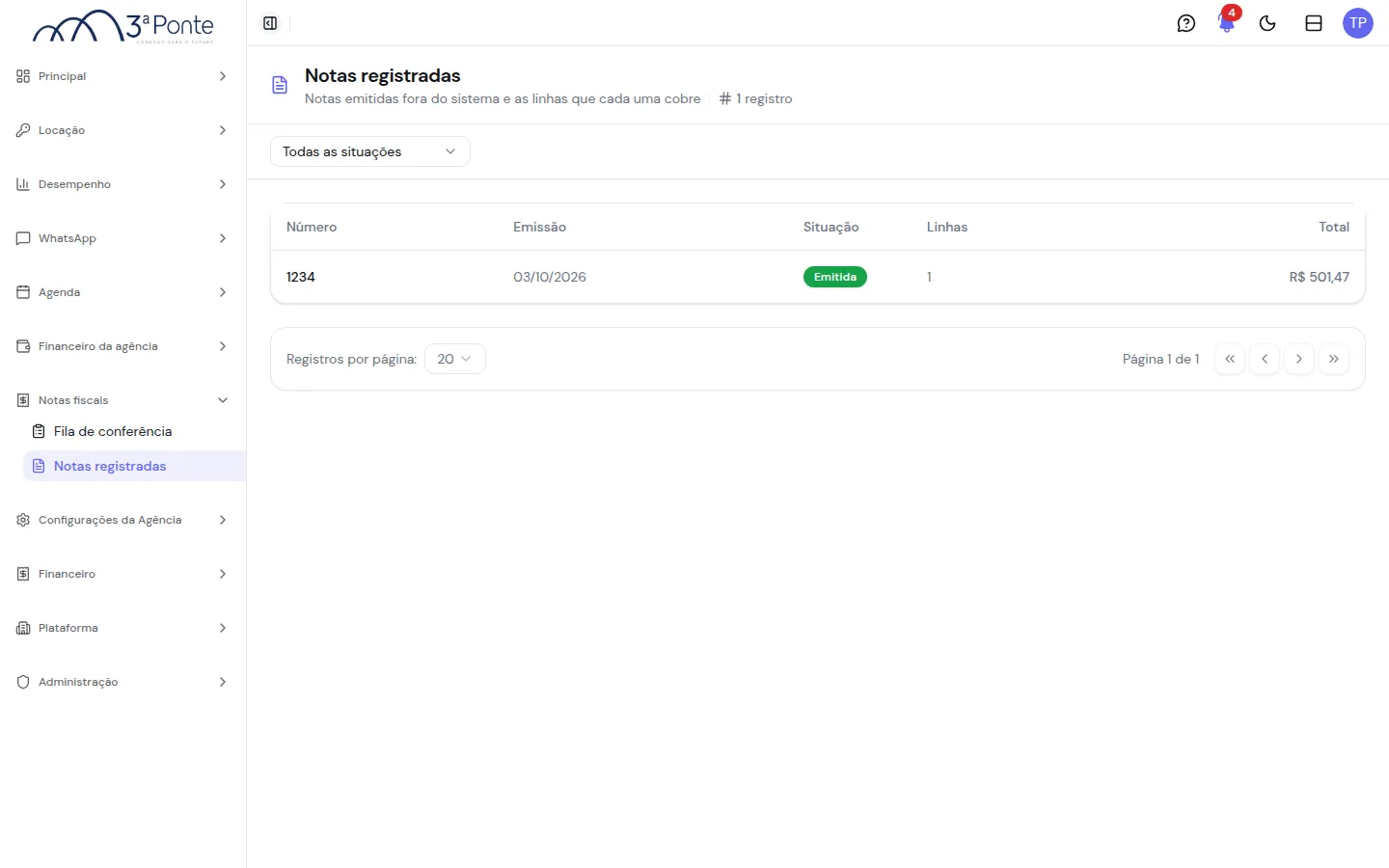Click invoice number 1234 in the table
1389x868 pixels.
click(x=301, y=277)
